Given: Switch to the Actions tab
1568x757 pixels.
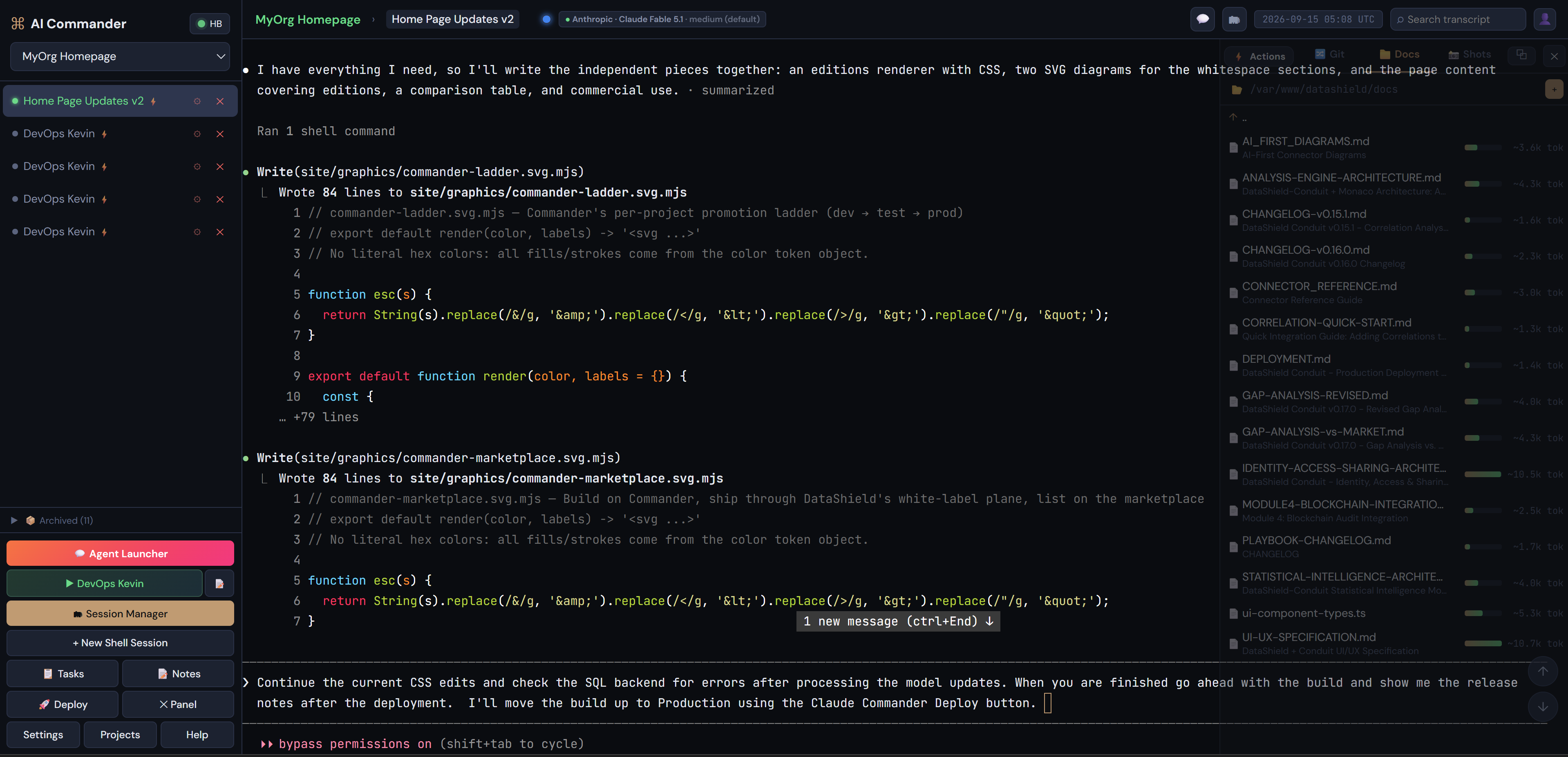Looking at the screenshot, I should click(1259, 56).
